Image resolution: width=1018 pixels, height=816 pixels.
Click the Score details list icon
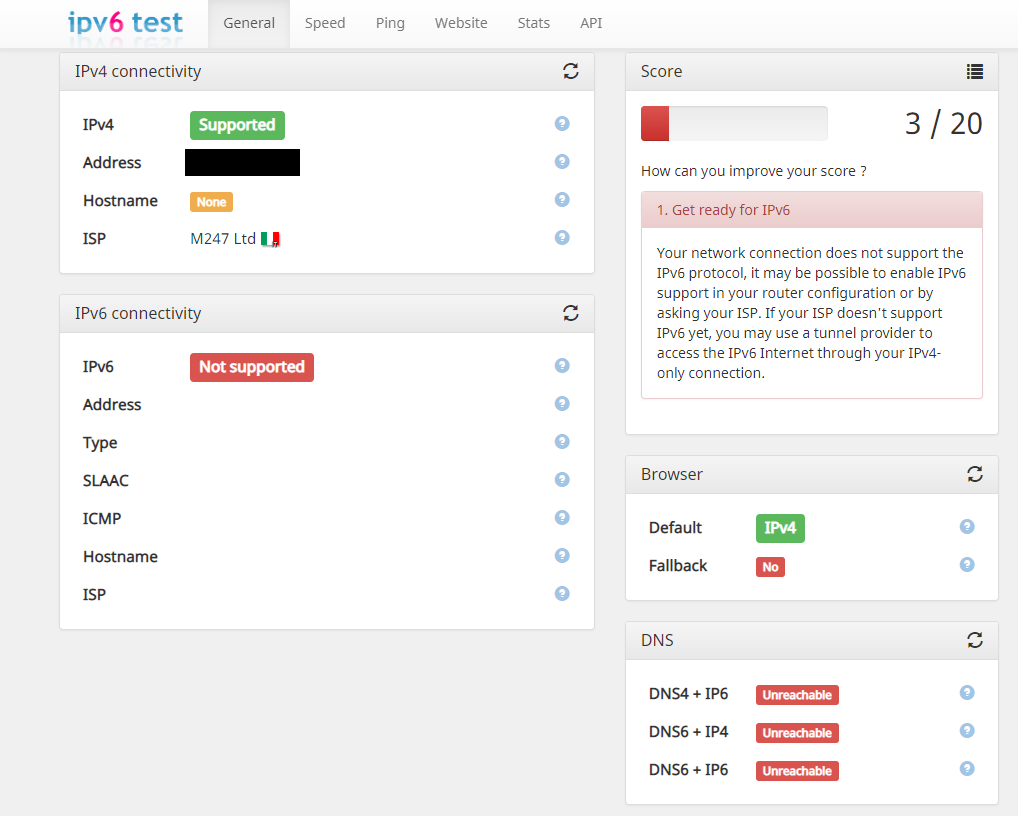click(975, 71)
